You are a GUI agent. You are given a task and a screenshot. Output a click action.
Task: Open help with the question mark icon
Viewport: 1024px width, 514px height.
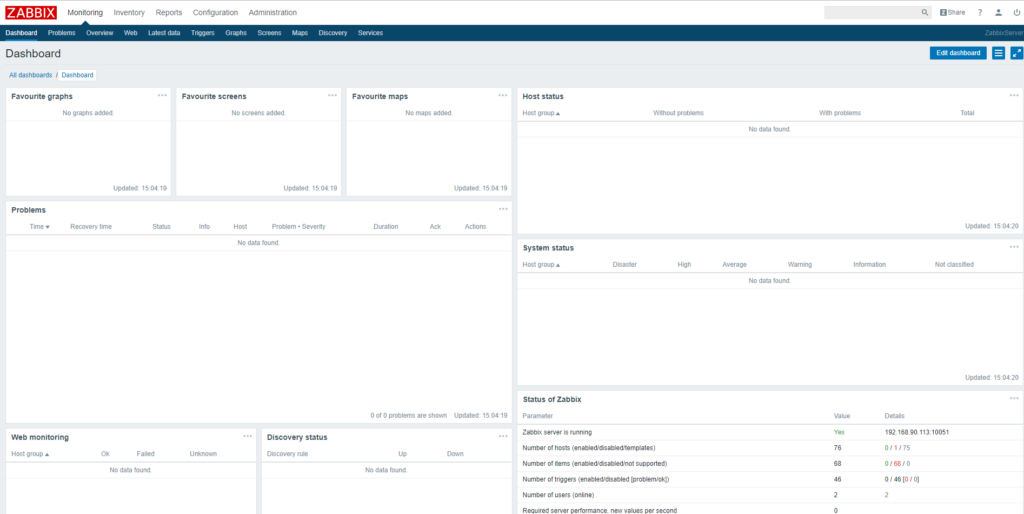(980, 12)
